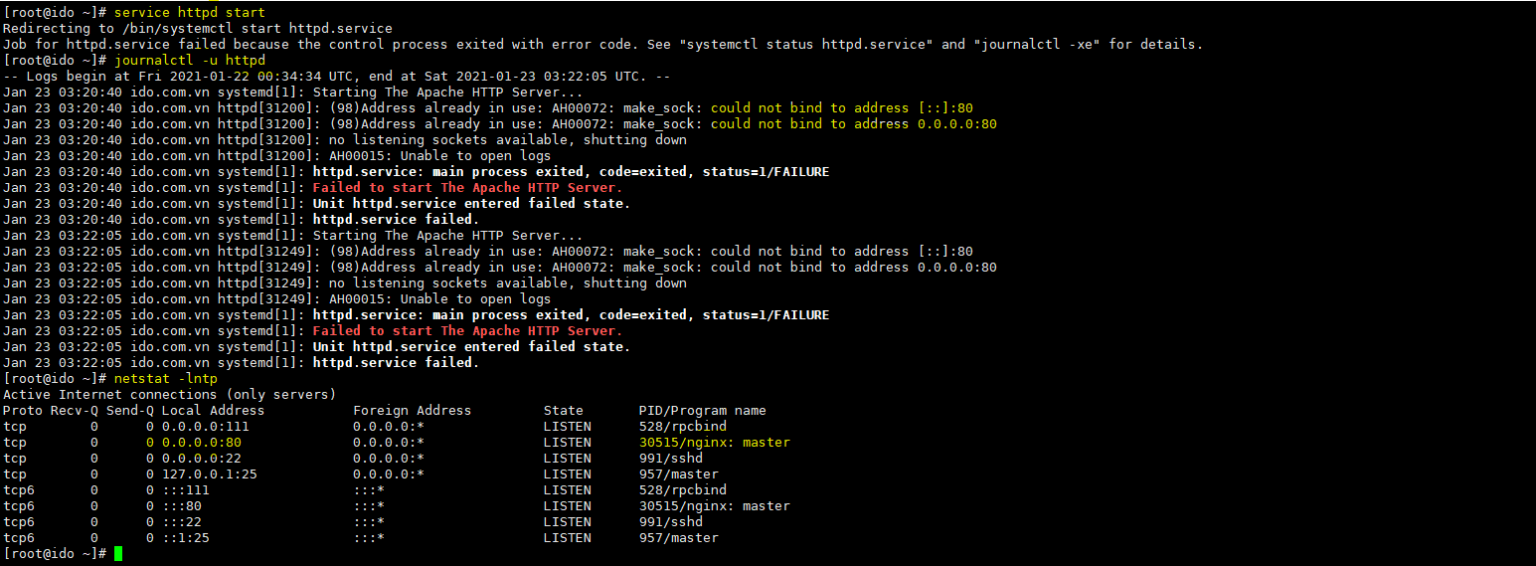This screenshot has width=1536, height=566.
Task: Click the "journalctl -u httpd" command
Action: [190, 61]
